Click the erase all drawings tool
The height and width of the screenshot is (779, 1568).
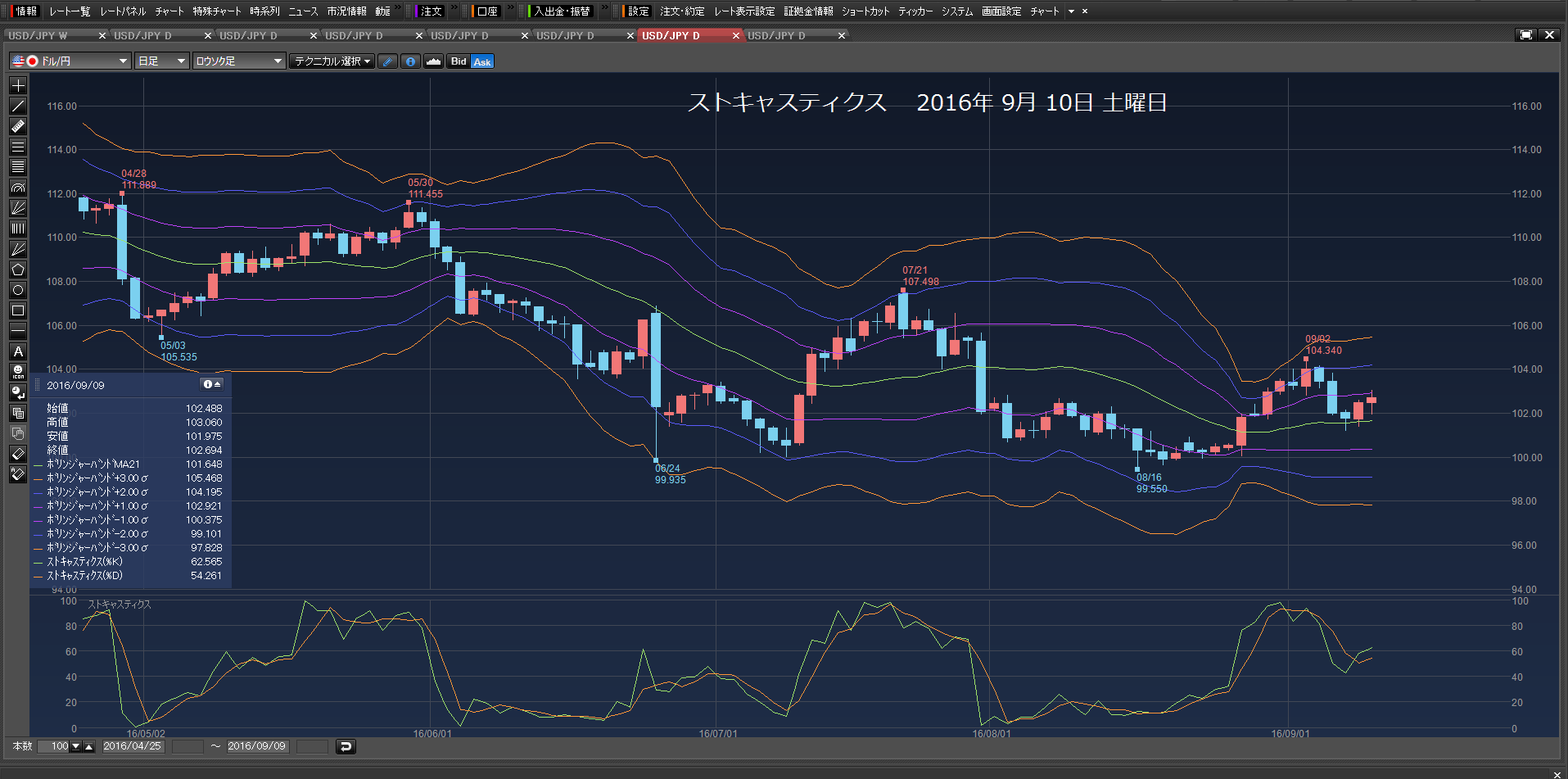[18, 474]
